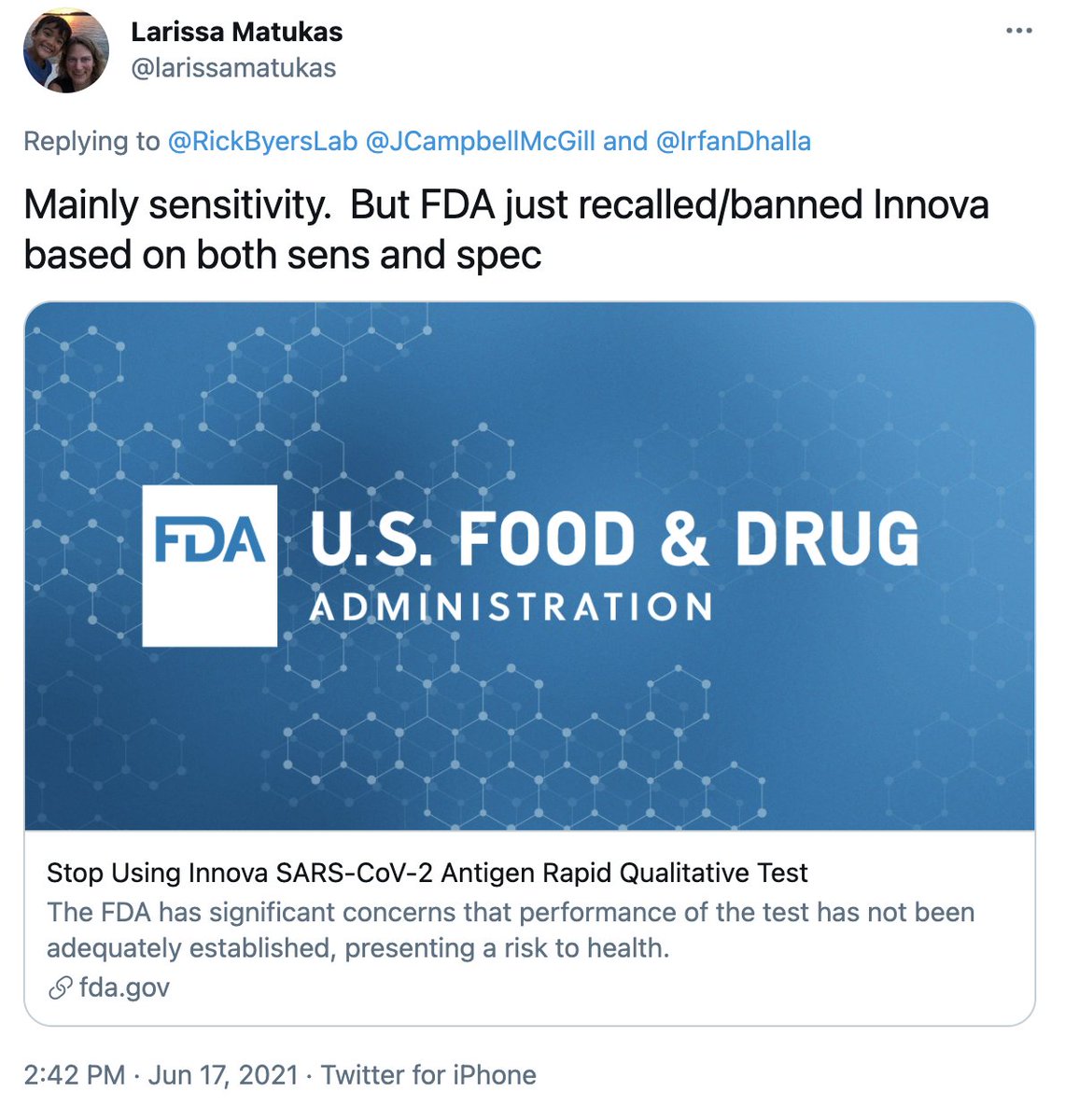Open the @larissamatukas handle
Screen dimensions: 1065x1120
[233, 68]
